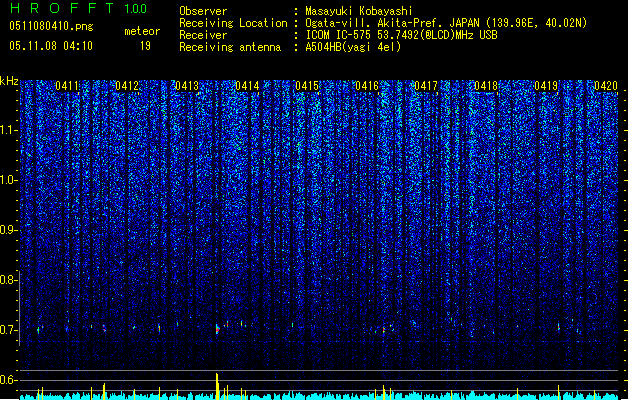Click the 1.0 kHz axis label

pyautogui.click(x=9, y=180)
